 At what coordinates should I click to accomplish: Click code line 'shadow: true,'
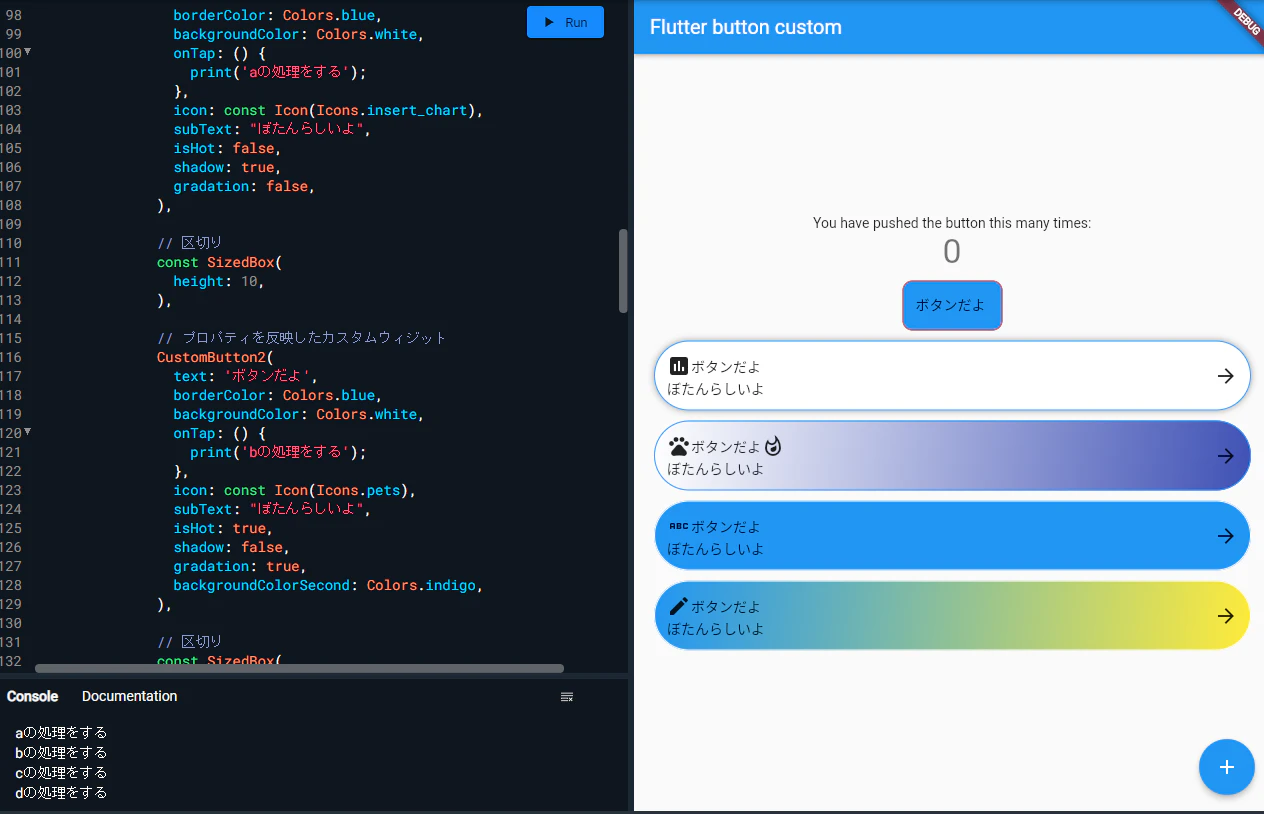click(x=227, y=167)
